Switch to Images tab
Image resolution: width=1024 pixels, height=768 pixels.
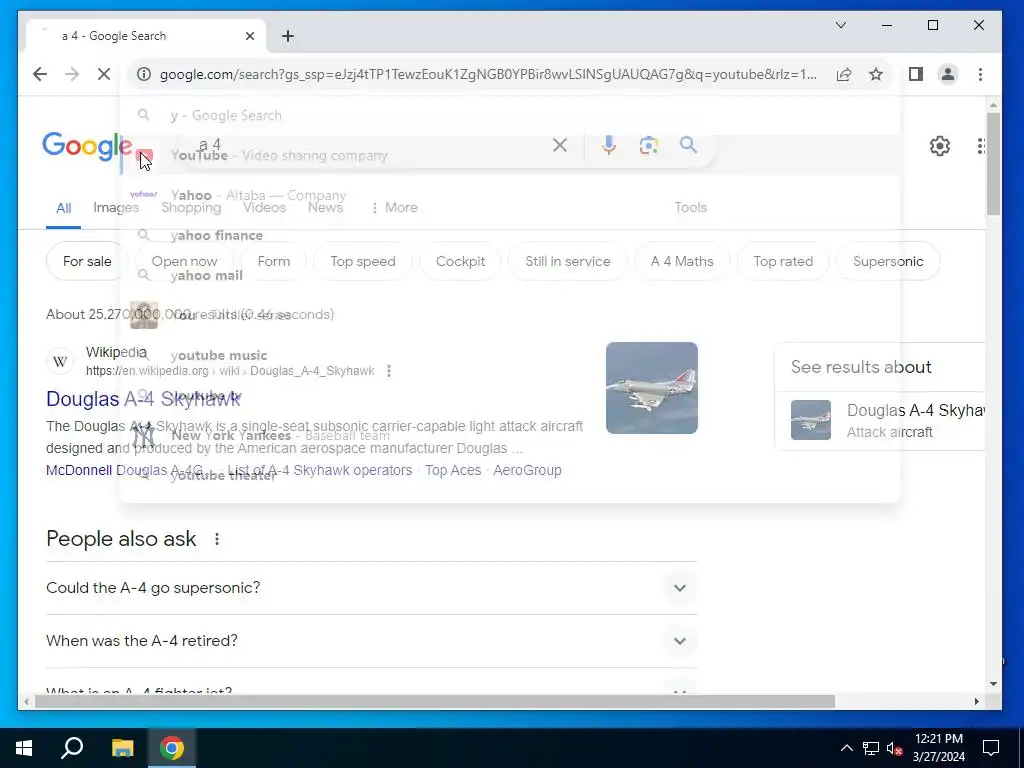point(116,208)
